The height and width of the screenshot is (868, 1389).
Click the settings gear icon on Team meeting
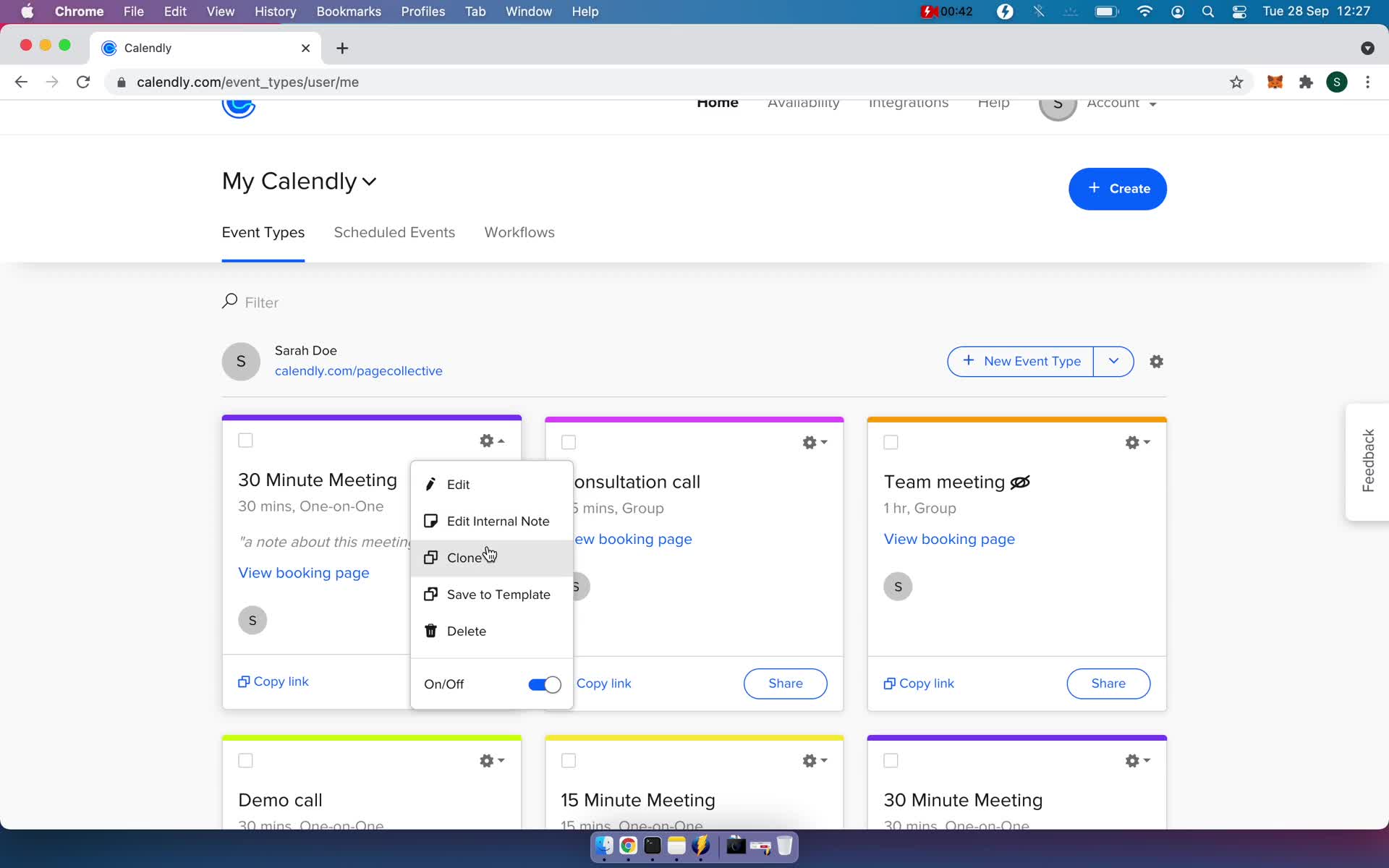[x=1132, y=442]
